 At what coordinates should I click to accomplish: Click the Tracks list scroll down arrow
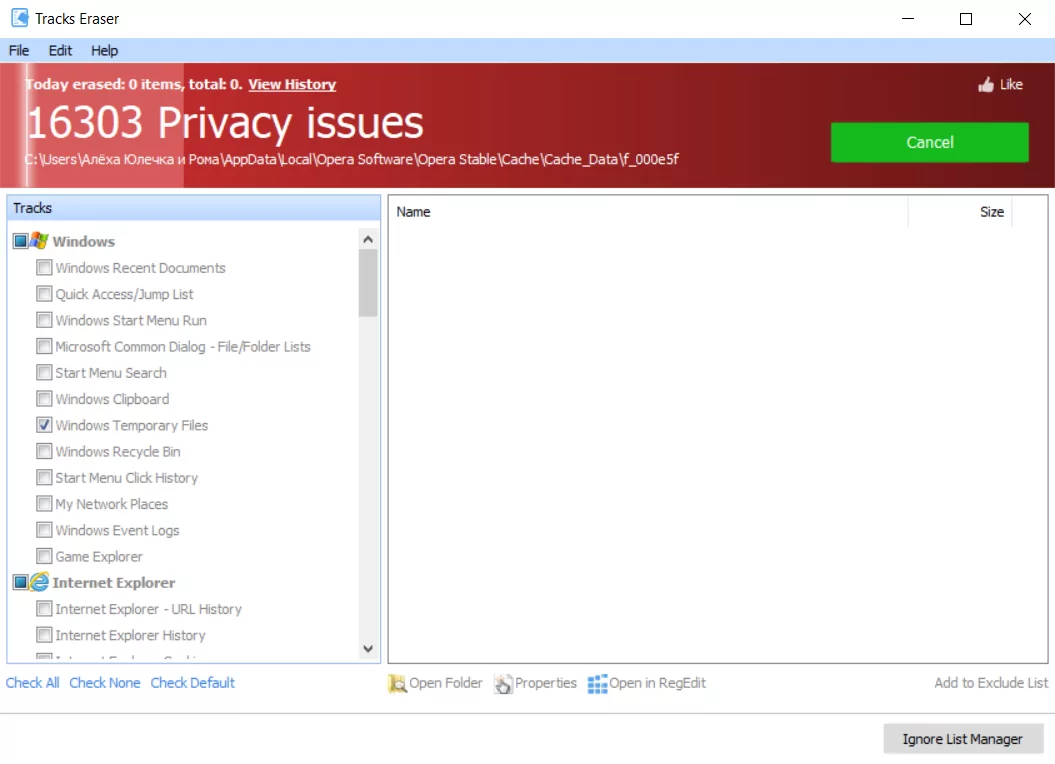click(368, 649)
